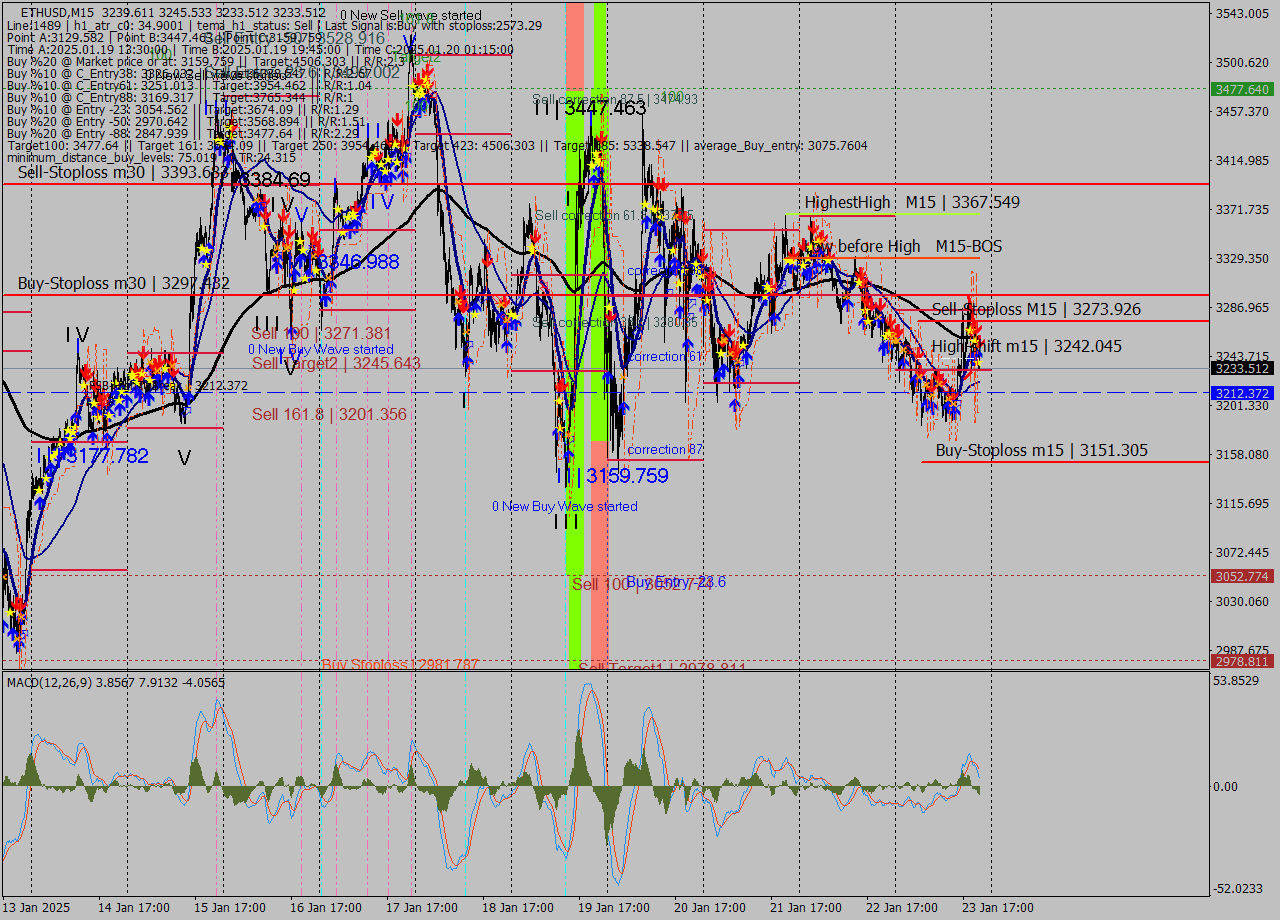Click the black 3233.512 current price tag
Image resolution: width=1280 pixels, height=920 pixels.
point(1242,369)
